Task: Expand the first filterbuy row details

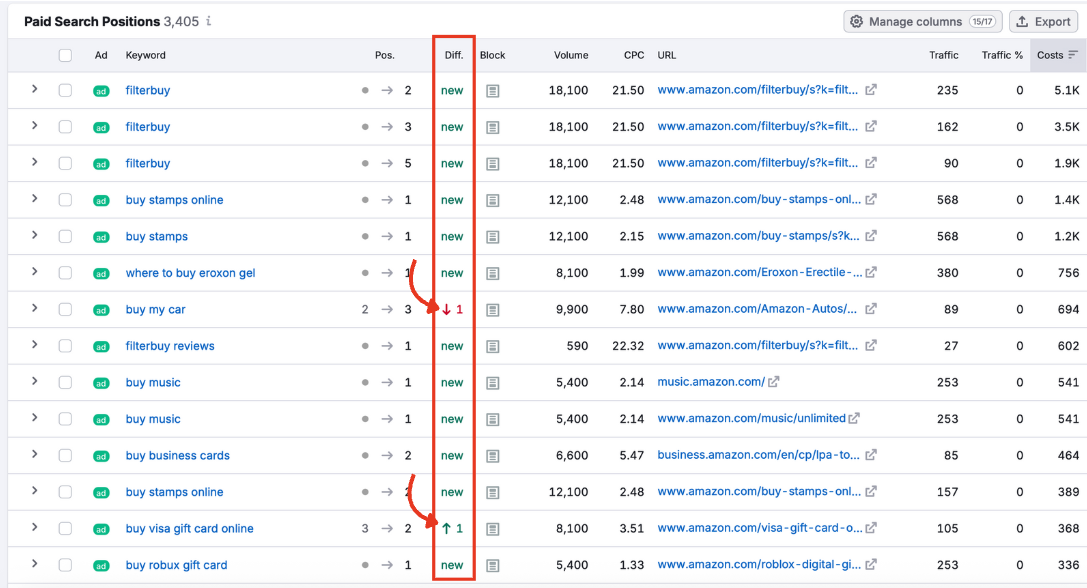Action: [34, 90]
